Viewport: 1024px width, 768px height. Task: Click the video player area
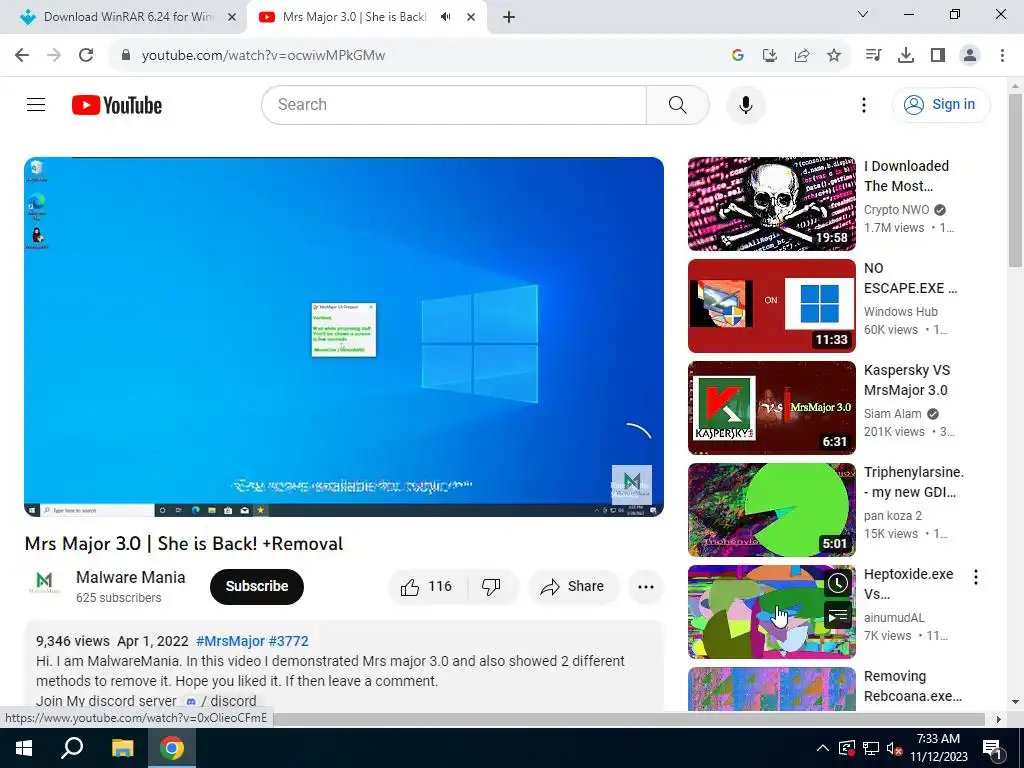click(344, 336)
